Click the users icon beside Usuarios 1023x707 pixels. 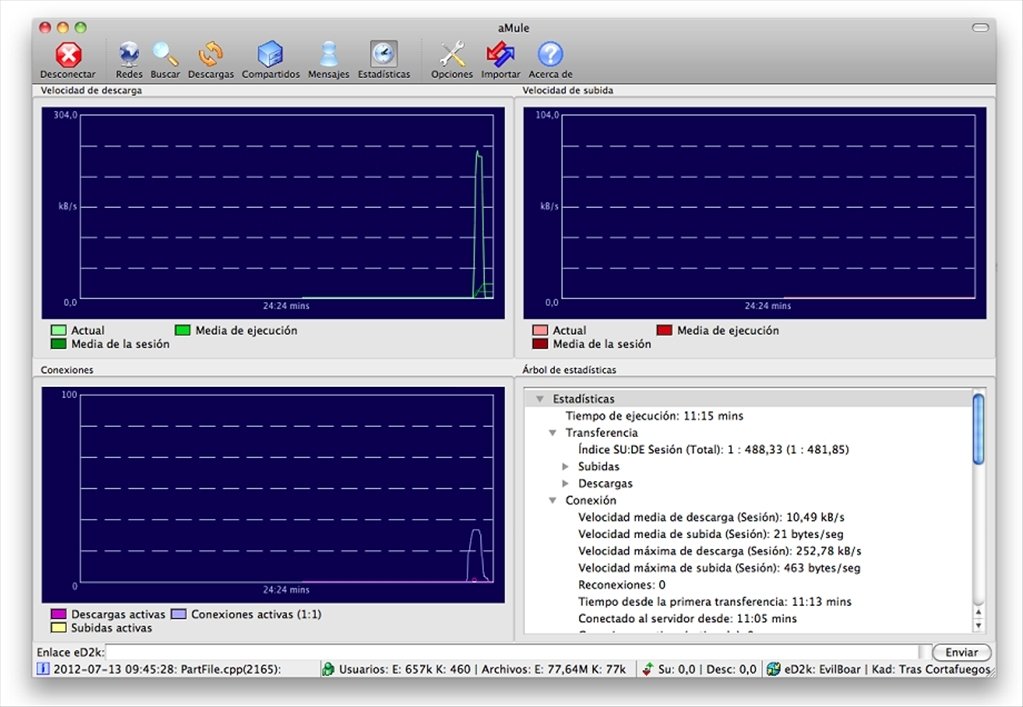(x=328, y=669)
